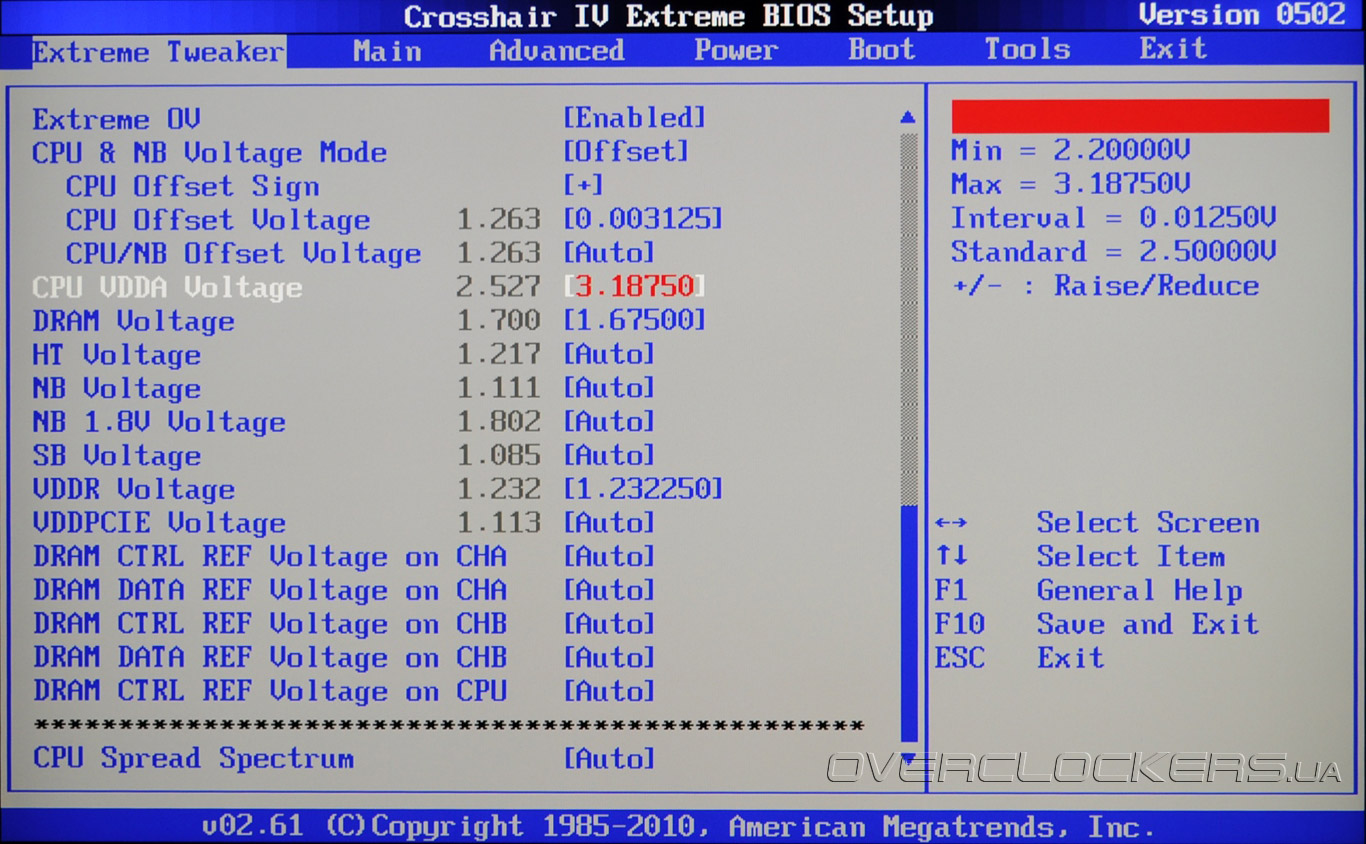This screenshot has width=1366, height=844.
Task: Click the 2.527 reading for CPU VDDA Voltage
Action: click(x=498, y=287)
